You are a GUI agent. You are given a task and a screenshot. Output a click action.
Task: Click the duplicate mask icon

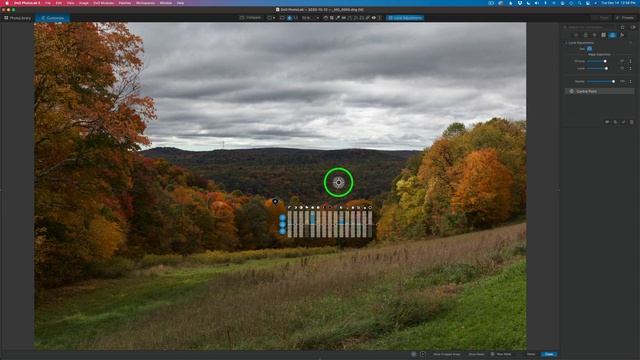tap(616, 122)
